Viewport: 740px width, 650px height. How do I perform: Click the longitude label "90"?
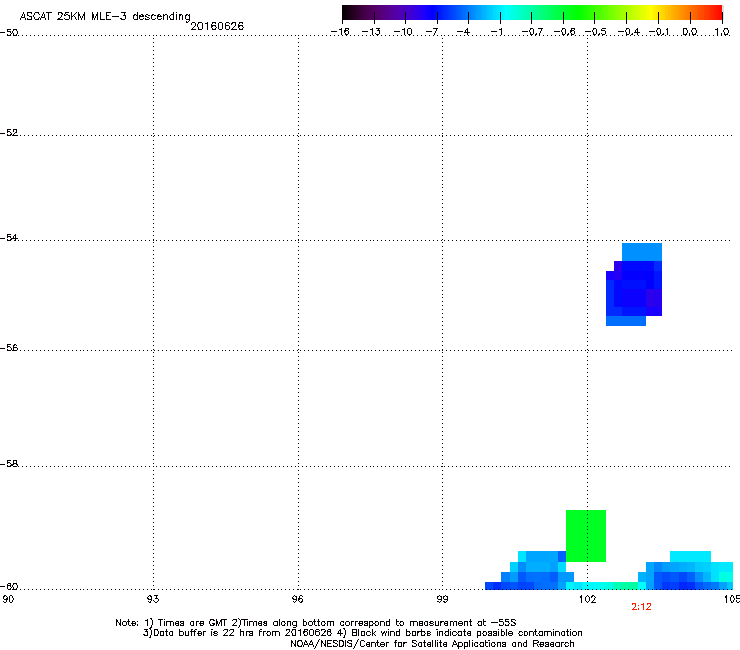[8, 599]
